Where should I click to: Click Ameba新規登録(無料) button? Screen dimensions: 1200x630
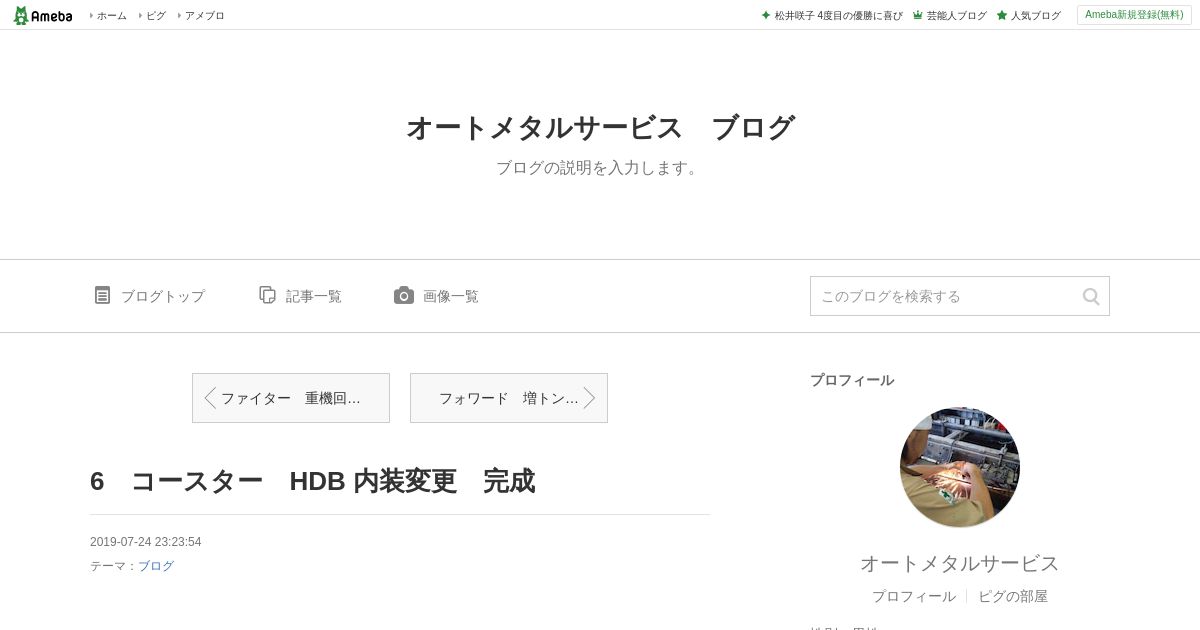[x=1134, y=15]
